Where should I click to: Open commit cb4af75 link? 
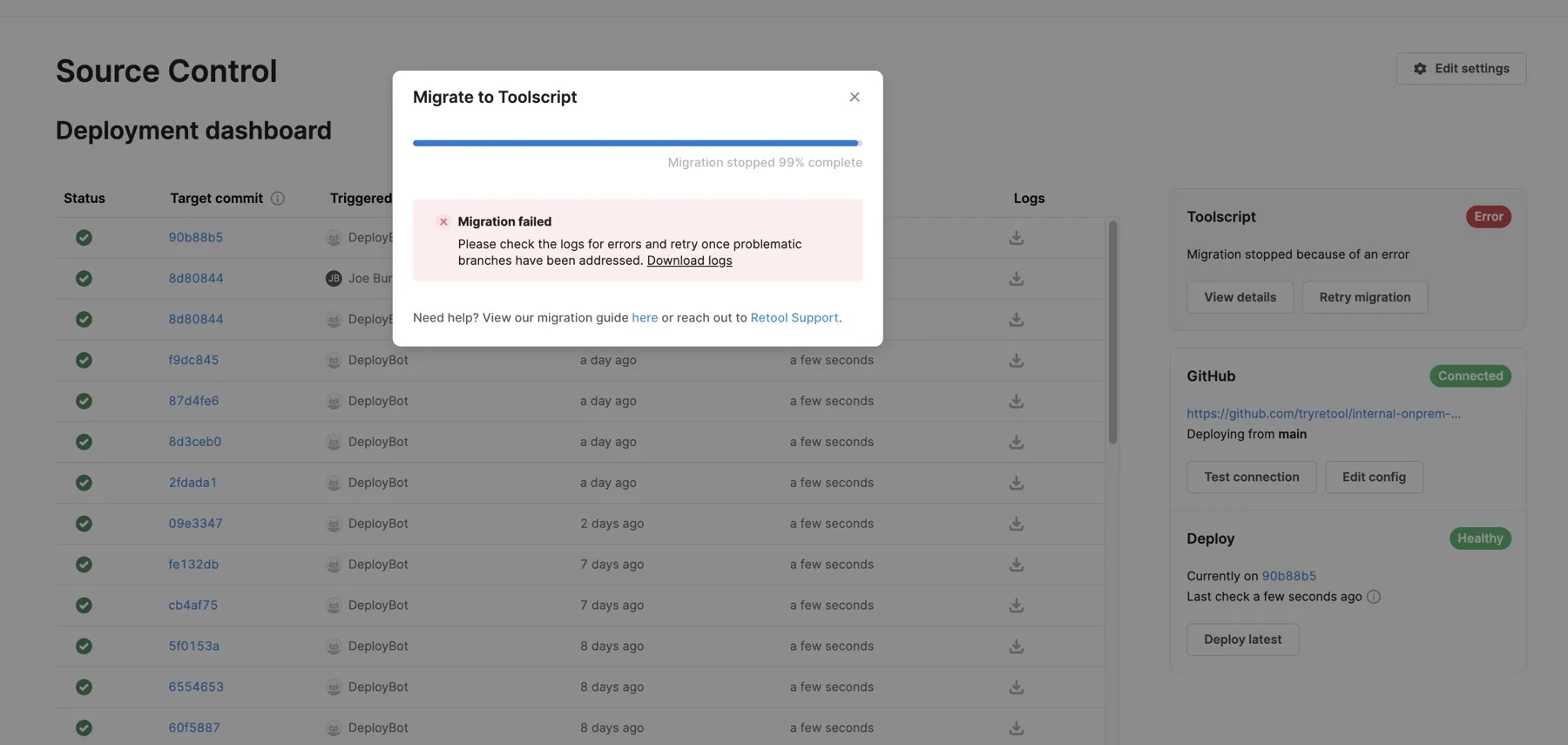point(193,605)
